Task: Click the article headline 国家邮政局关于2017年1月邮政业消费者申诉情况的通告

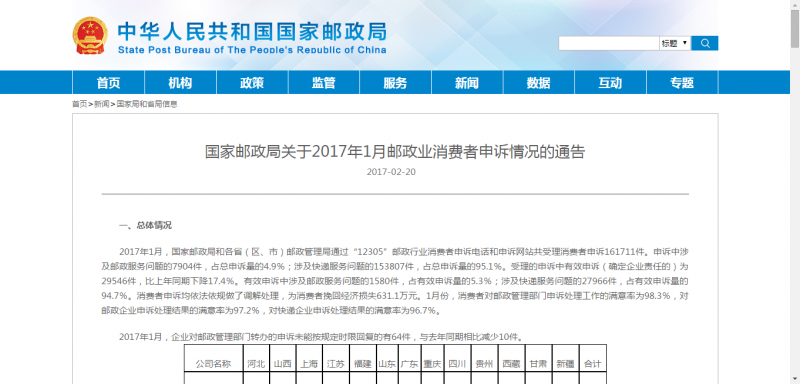Action: [x=395, y=152]
